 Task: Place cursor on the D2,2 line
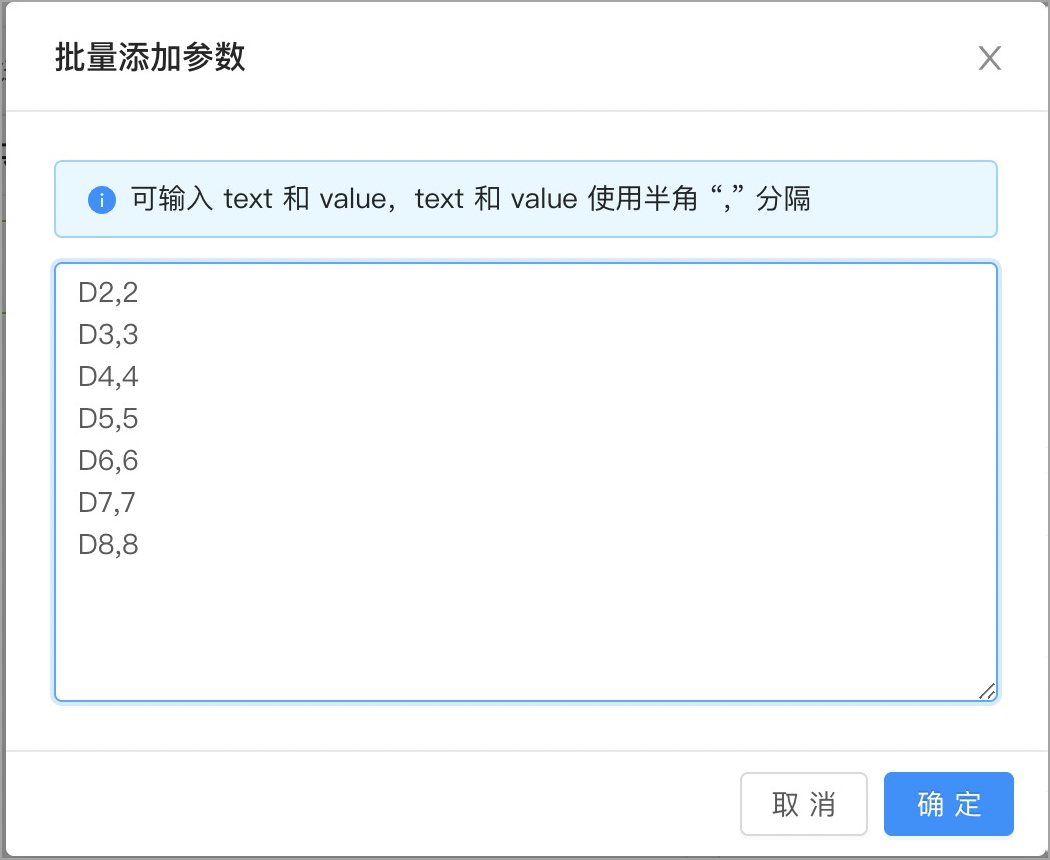tap(108, 293)
